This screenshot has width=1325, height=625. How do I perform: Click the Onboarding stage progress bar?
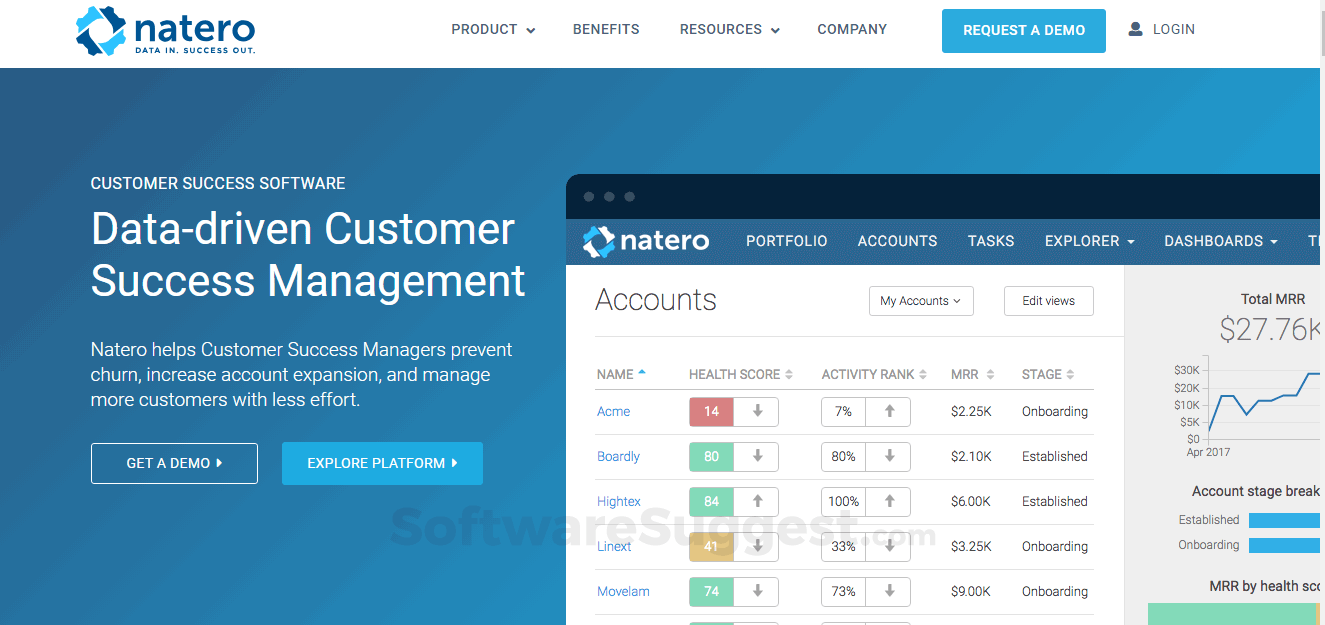coord(1284,544)
